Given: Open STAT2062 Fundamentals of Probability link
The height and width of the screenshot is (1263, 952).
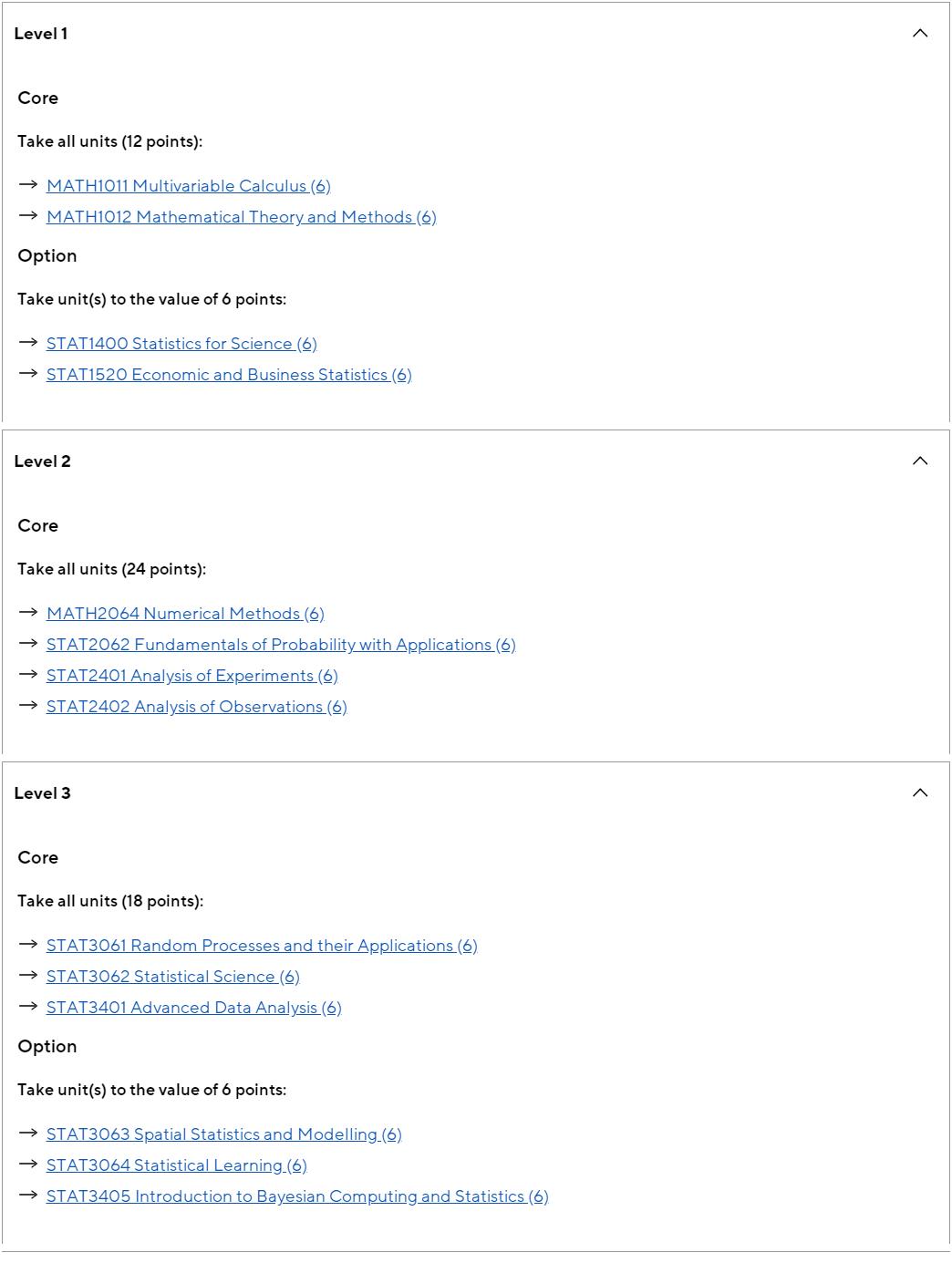Looking at the screenshot, I should coord(281,645).
